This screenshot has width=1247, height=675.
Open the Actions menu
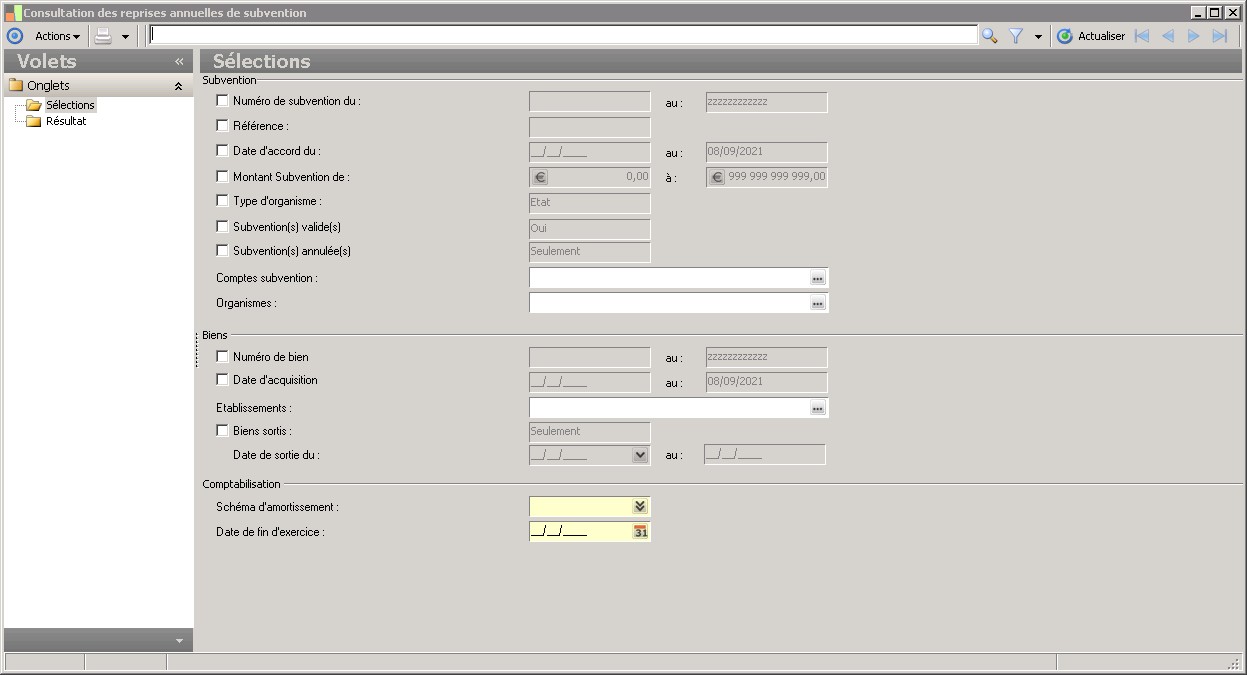pyautogui.click(x=57, y=36)
